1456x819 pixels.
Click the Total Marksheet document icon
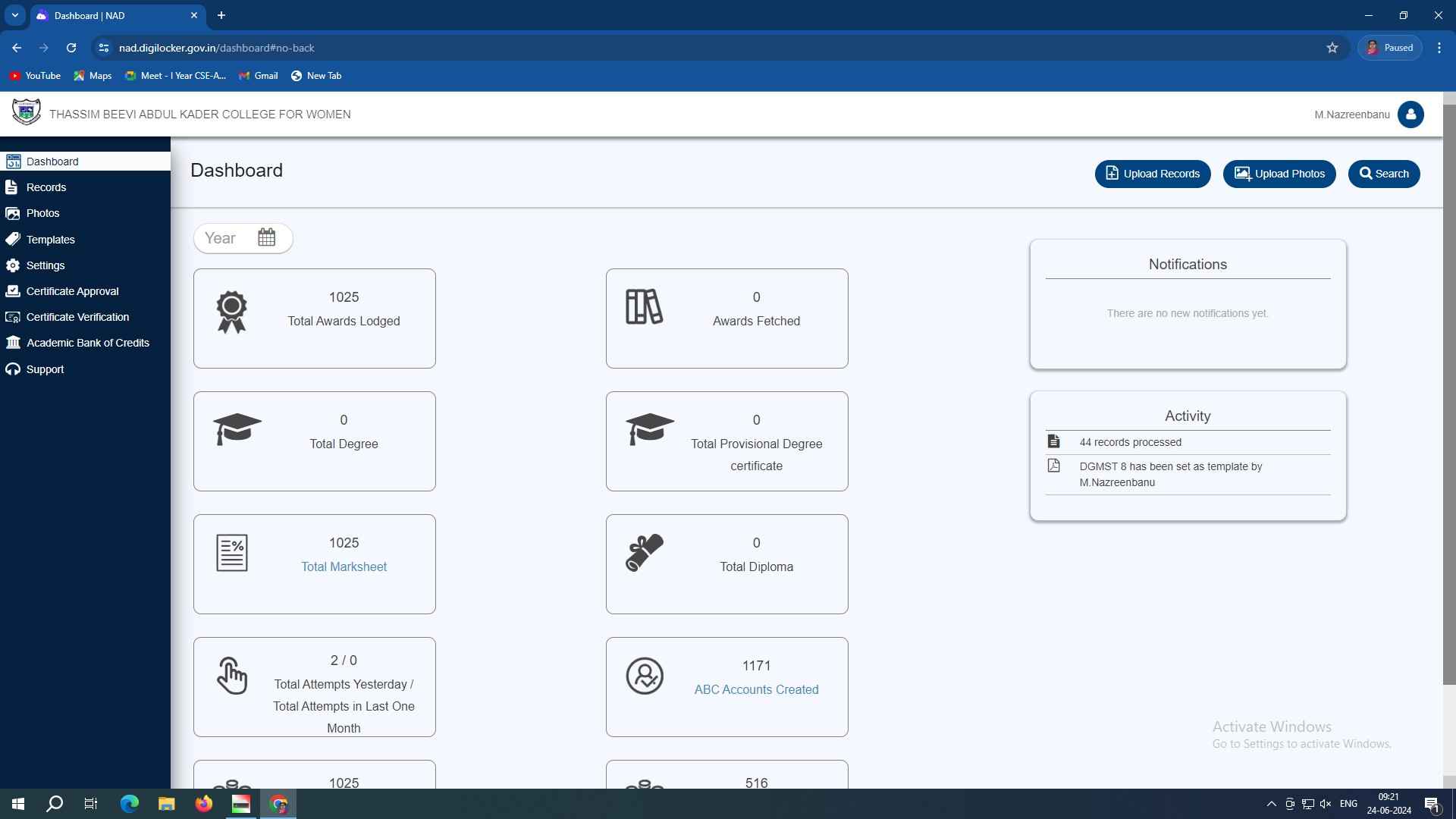(x=231, y=553)
